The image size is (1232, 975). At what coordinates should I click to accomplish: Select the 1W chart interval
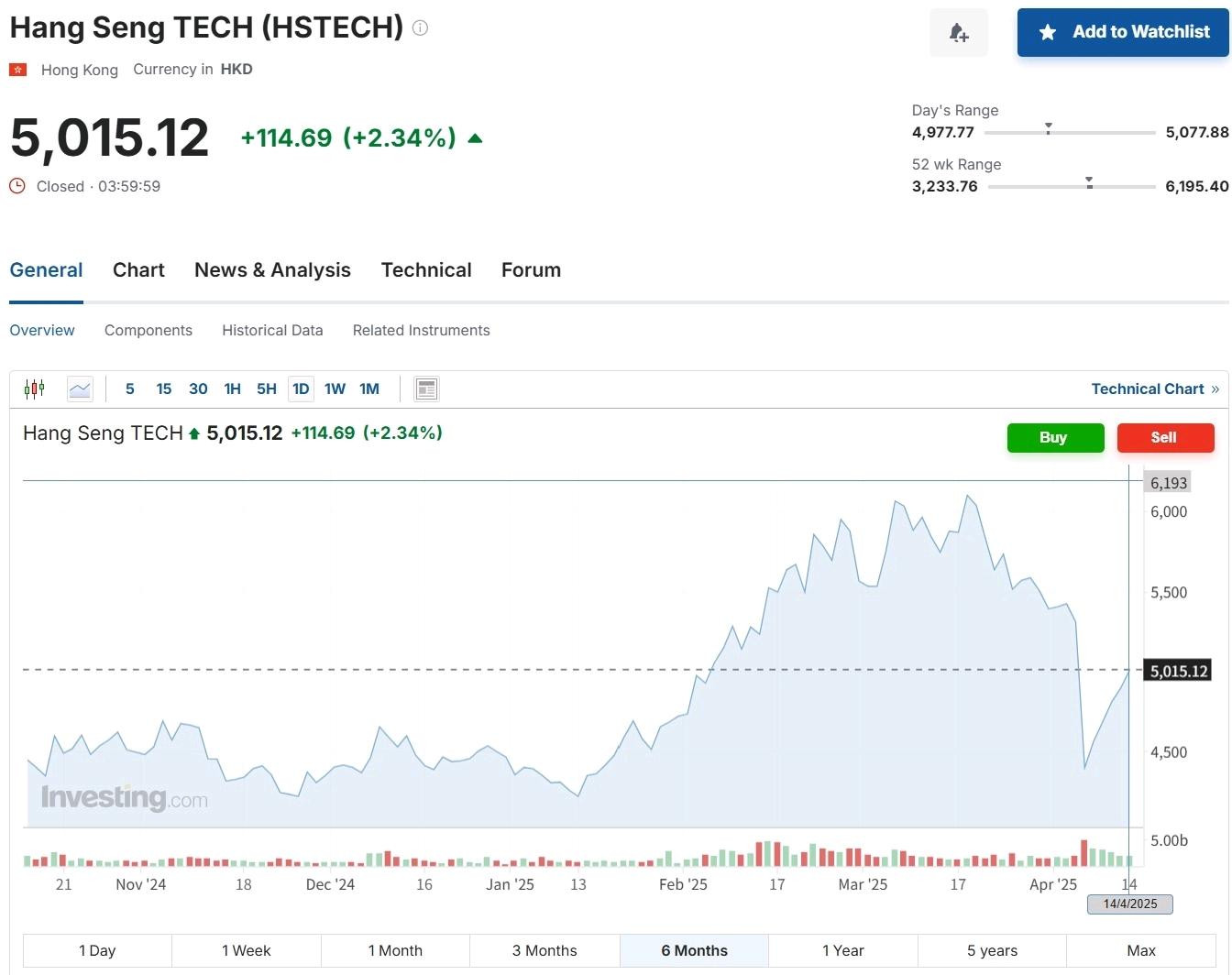(335, 389)
